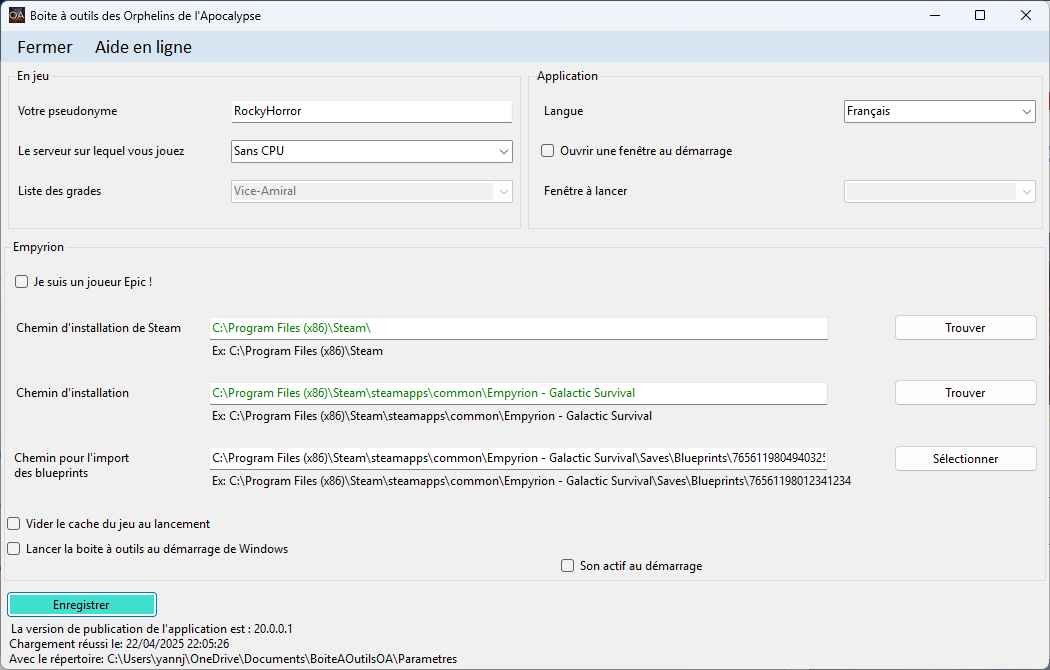Open the Fermer menu
This screenshot has width=1050, height=670.
point(45,47)
